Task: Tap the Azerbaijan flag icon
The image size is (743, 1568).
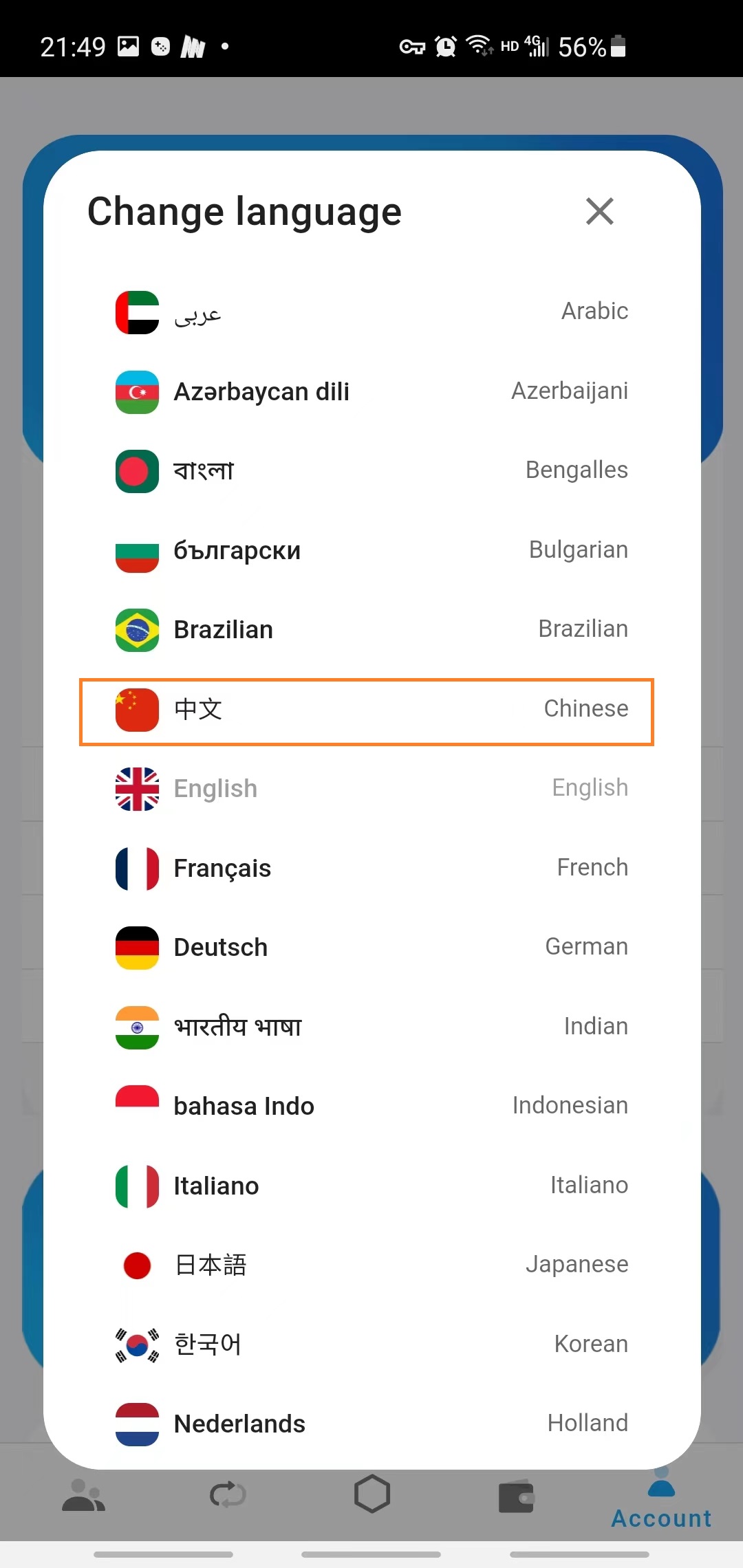Action: (137, 392)
